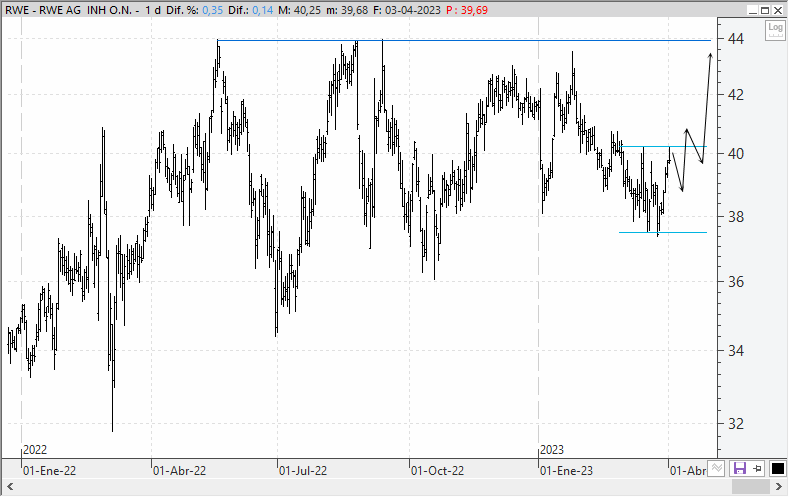Click the '01-Jul-22' date label

click(303, 471)
